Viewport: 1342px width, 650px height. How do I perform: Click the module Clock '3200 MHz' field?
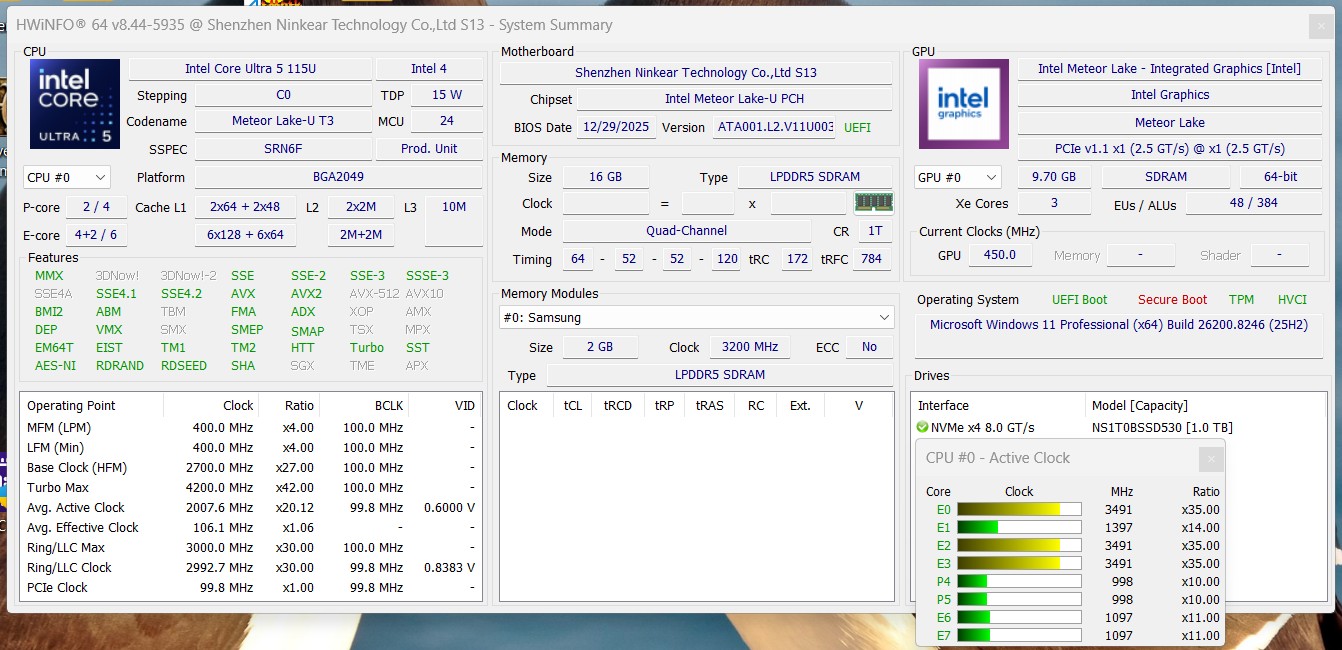coord(750,347)
